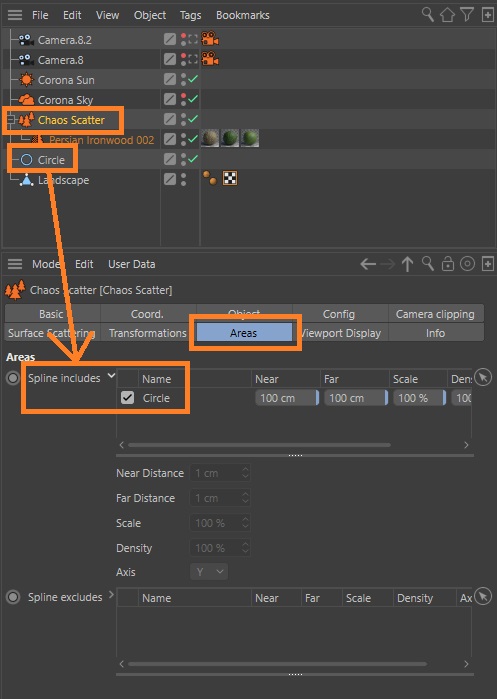Switch to the Areas tab
Viewport: 497px width, 699px height.
point(244,333)
